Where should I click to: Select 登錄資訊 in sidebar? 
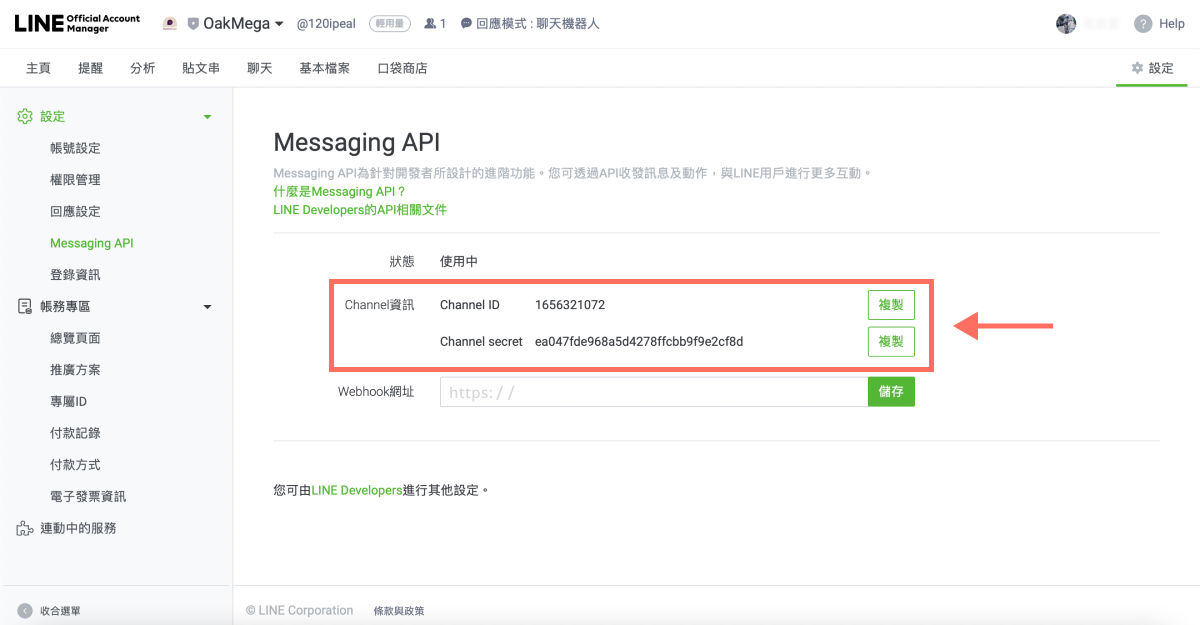75,275
